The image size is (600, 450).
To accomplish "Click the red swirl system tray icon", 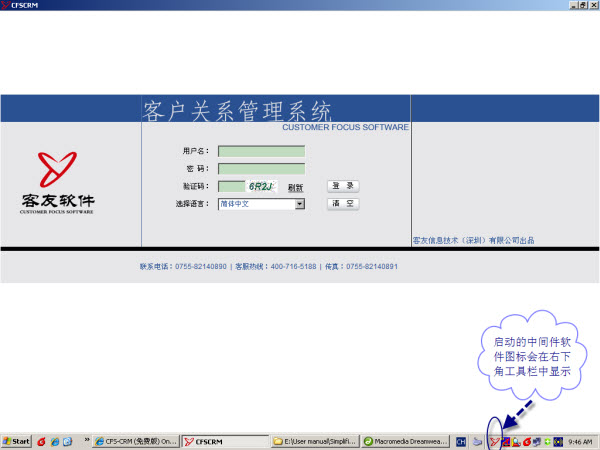I will [527, 442].
